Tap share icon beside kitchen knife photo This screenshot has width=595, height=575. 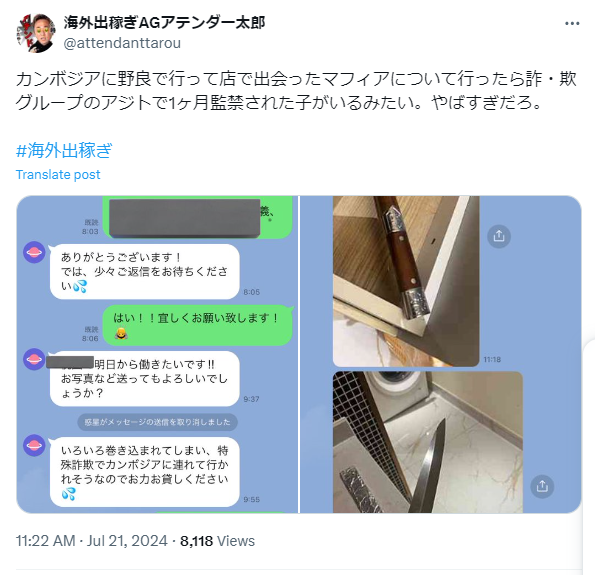tap(542, 486)
